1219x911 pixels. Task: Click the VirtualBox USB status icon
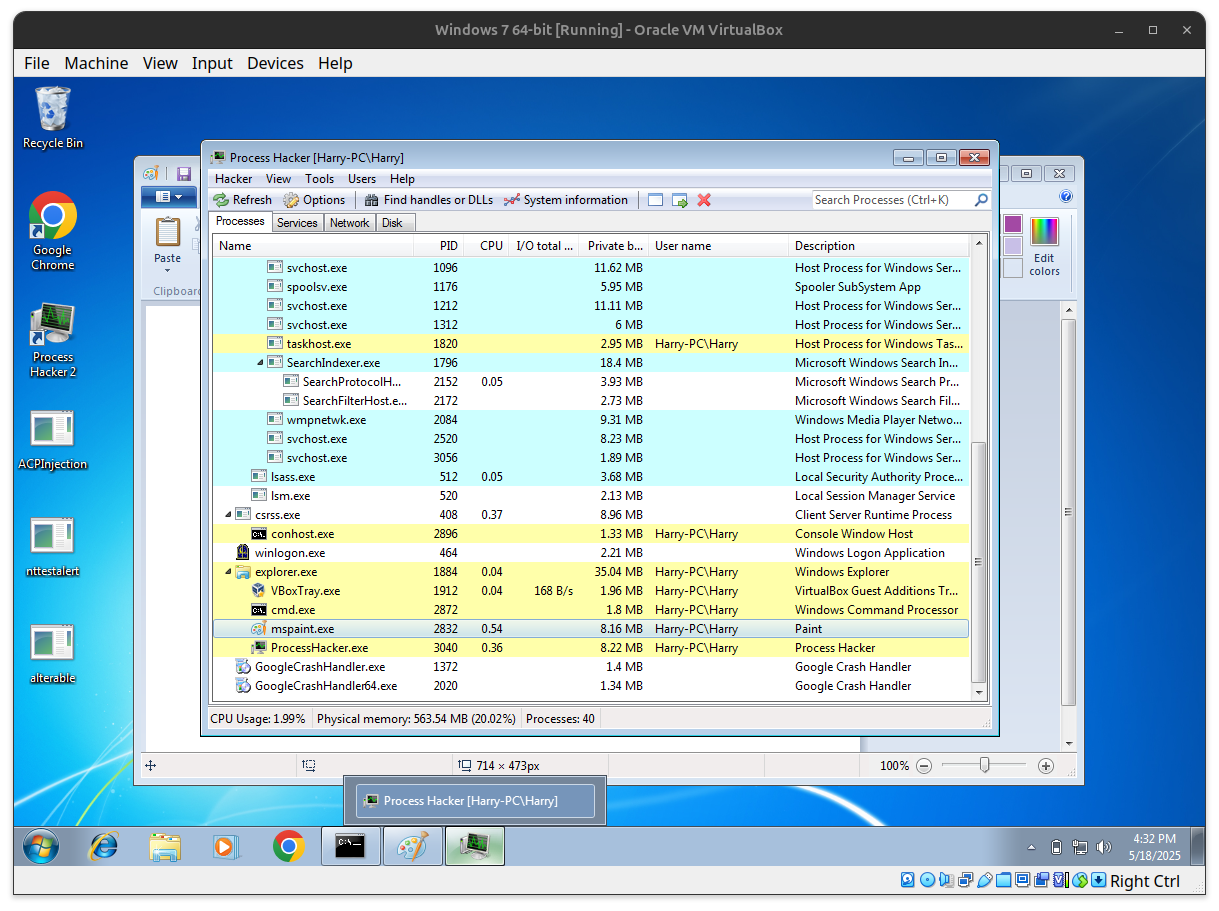985,880
